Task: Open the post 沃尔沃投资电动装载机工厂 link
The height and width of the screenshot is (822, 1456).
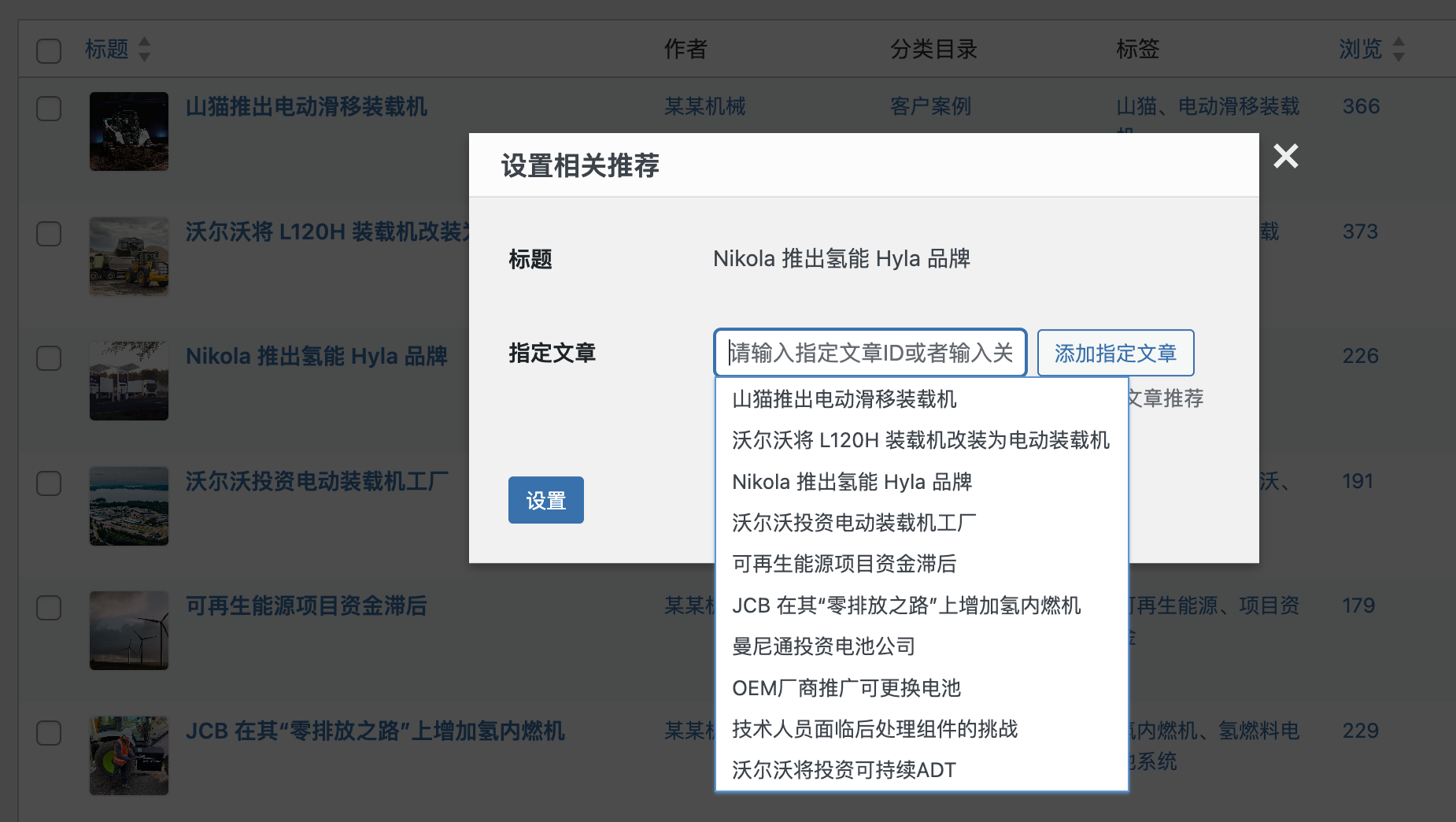Action: pos(317,481)
